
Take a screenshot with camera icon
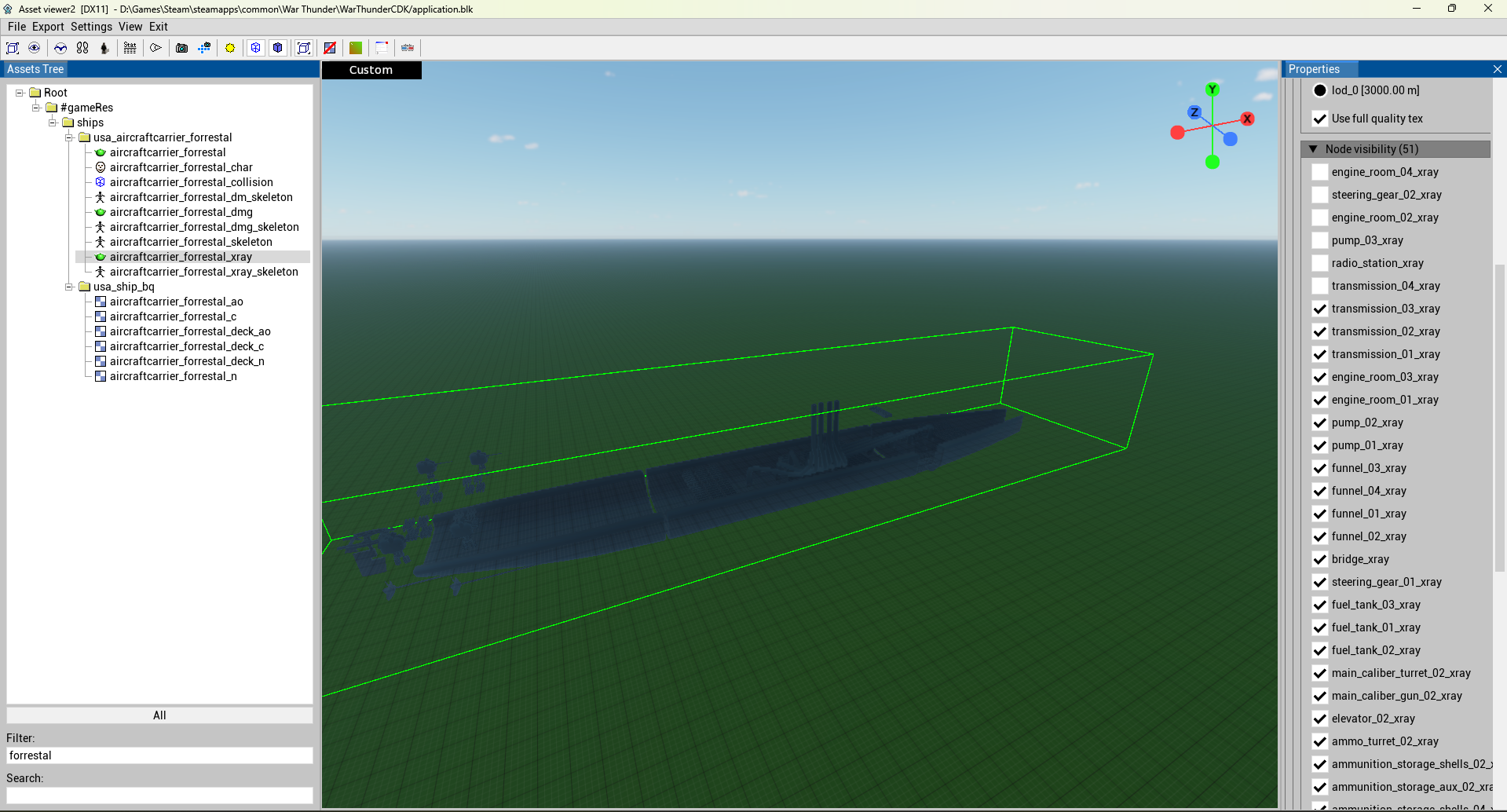(x=181, y=48)
